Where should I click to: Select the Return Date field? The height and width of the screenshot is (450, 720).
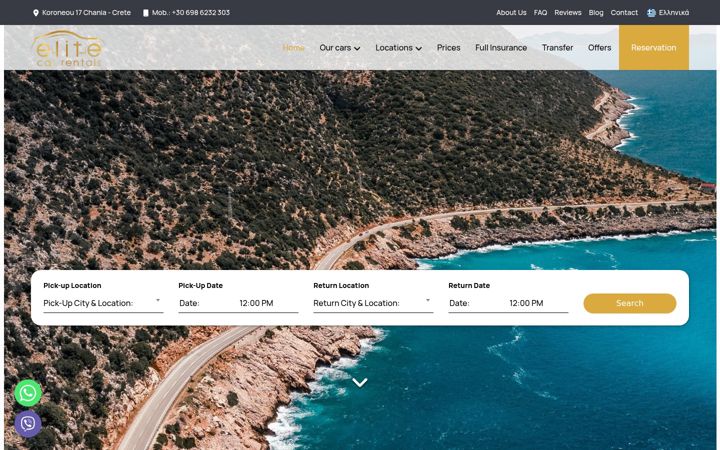pos(477,303)
